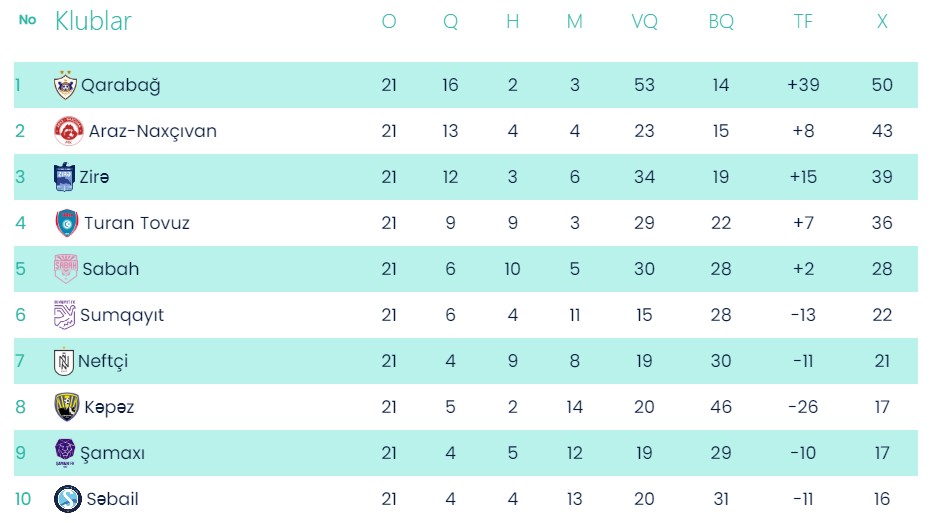Click the VQ goals scored header
This screenshot has height=523, width=933.
pyautogui.click(x=645, y=21)
